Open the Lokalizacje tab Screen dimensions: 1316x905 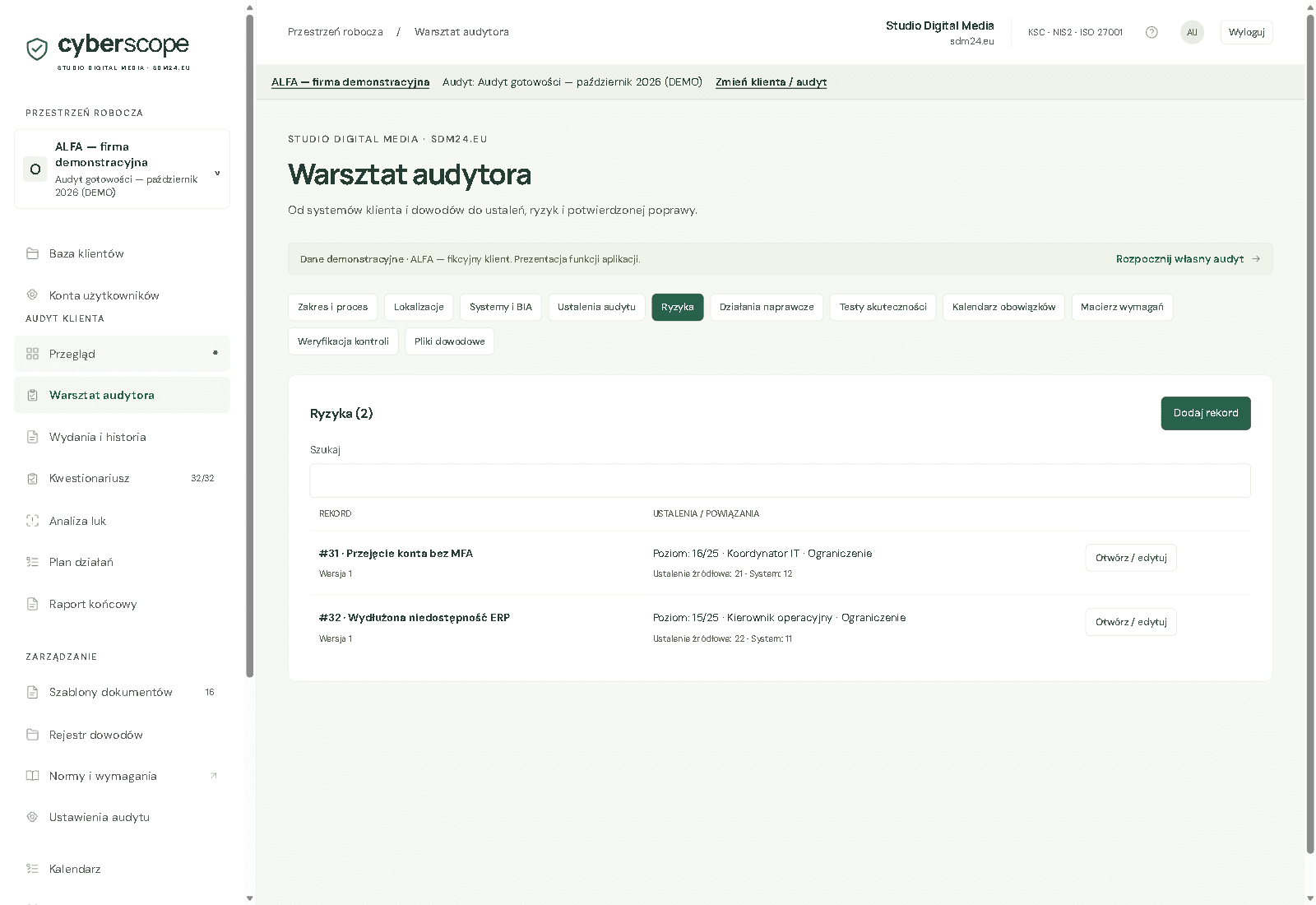419,307
